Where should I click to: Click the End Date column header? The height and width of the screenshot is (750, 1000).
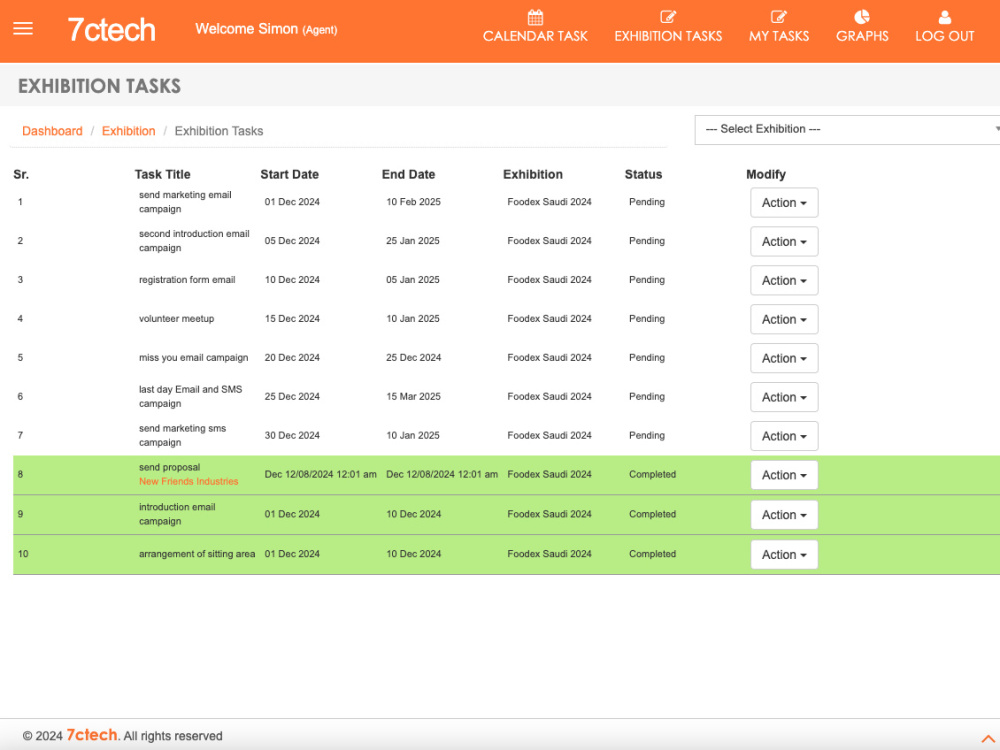[x=408, y=174]
